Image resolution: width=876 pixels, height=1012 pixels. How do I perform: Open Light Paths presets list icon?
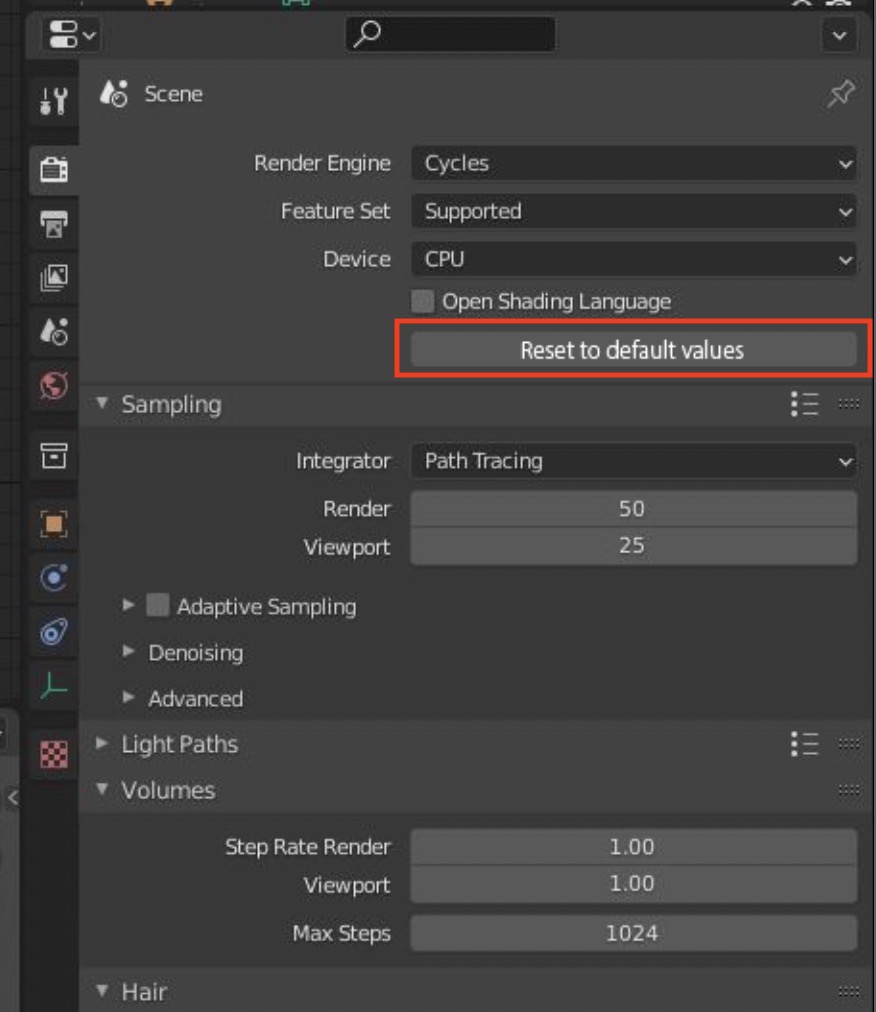pyautogui.click(x=804, y=744)
